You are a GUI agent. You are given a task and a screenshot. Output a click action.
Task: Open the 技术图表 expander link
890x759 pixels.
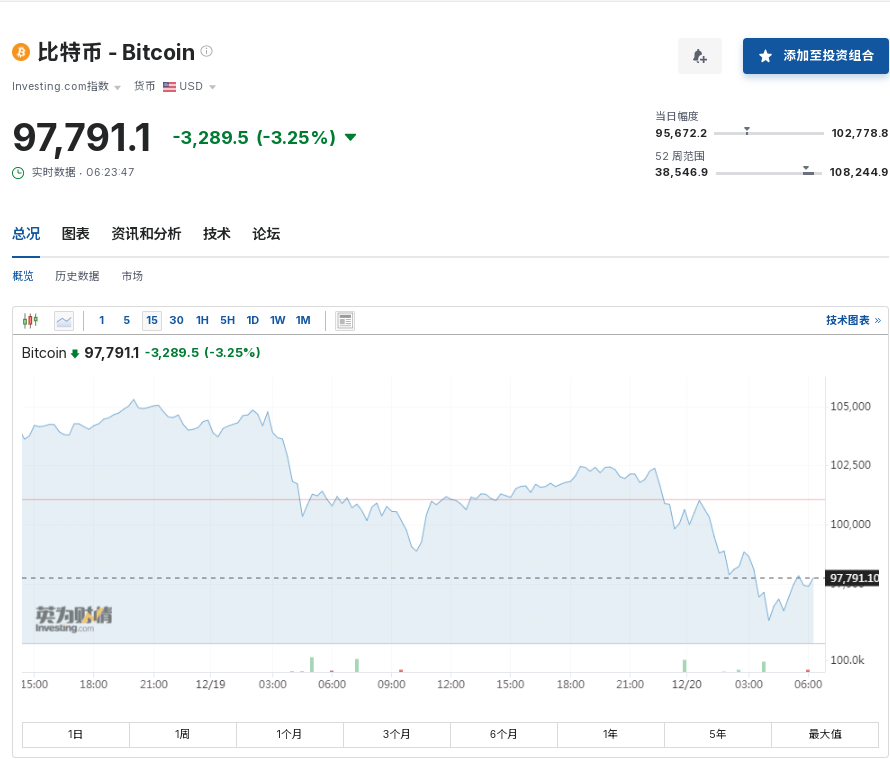pos(852,320)
